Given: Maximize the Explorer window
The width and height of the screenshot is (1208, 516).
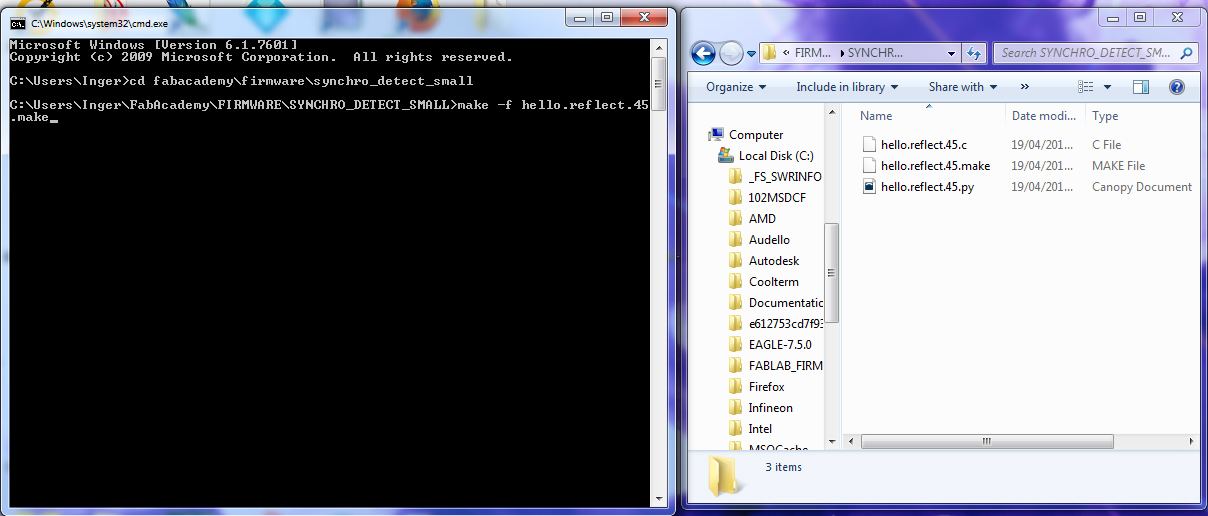Looking at the screenshot, I should click(1140, 17).
